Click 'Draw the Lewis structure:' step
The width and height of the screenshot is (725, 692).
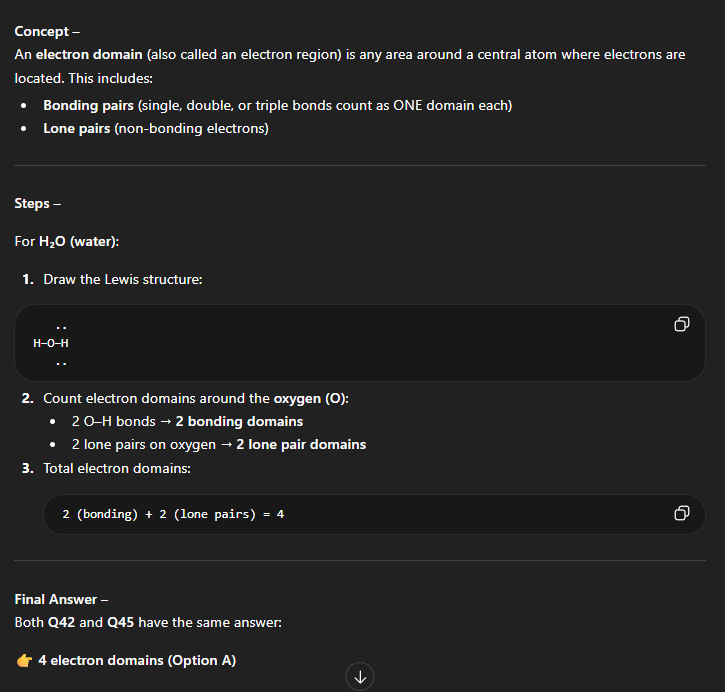[x=122, y=279]
